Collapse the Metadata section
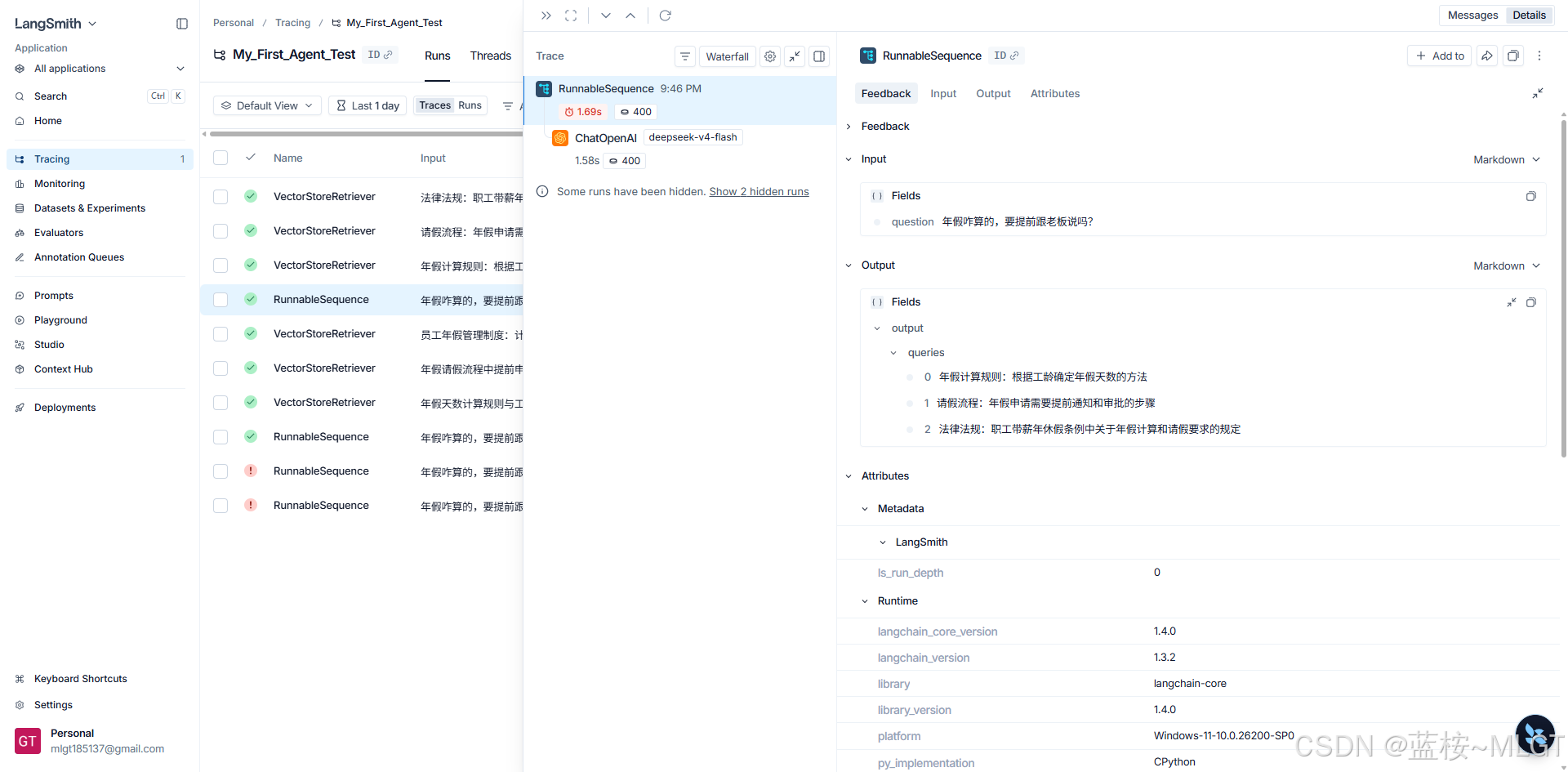 (x=865, y=509)
